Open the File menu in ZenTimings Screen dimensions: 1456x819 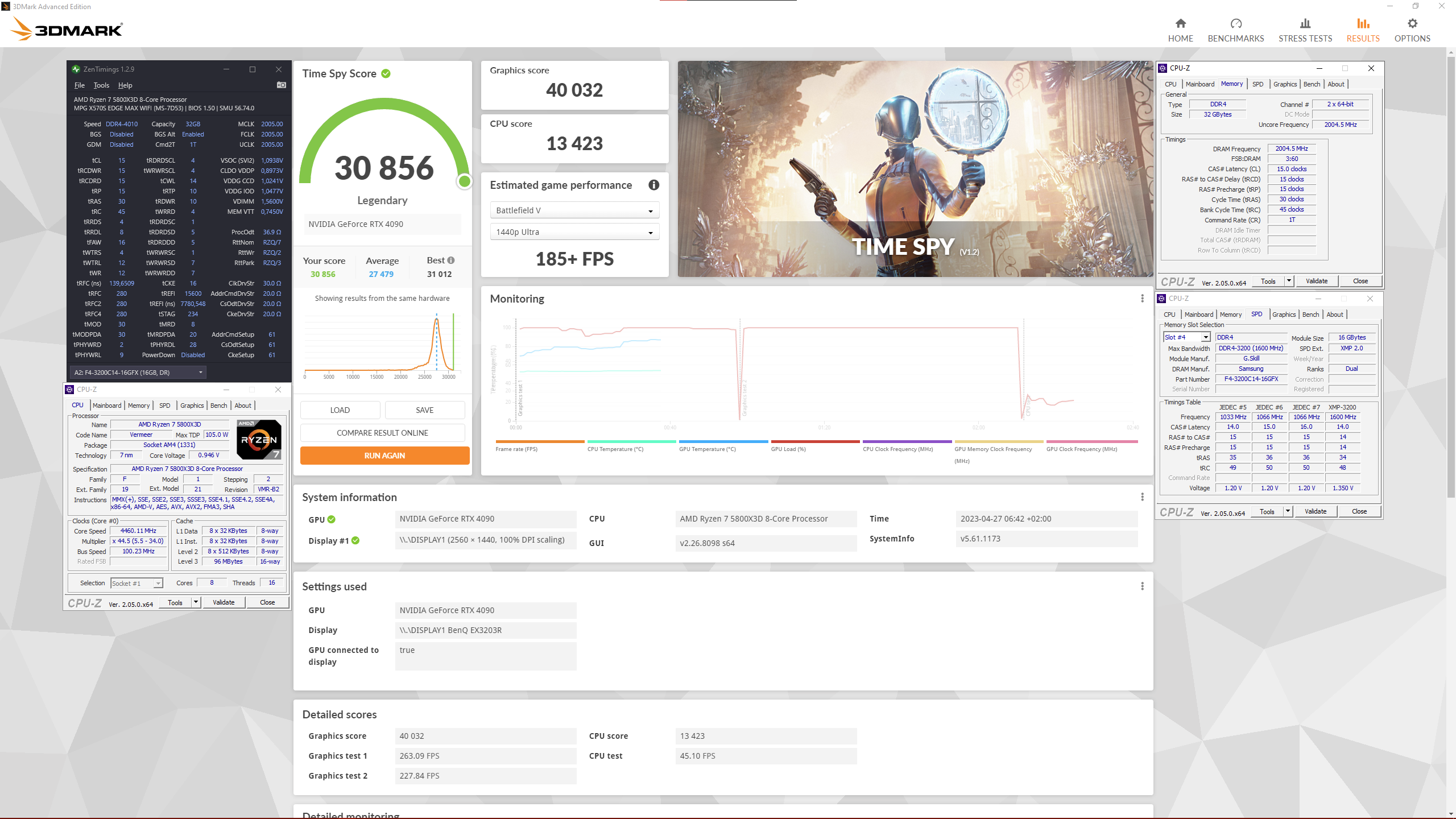pyautogui.click(x=79, y=85)
